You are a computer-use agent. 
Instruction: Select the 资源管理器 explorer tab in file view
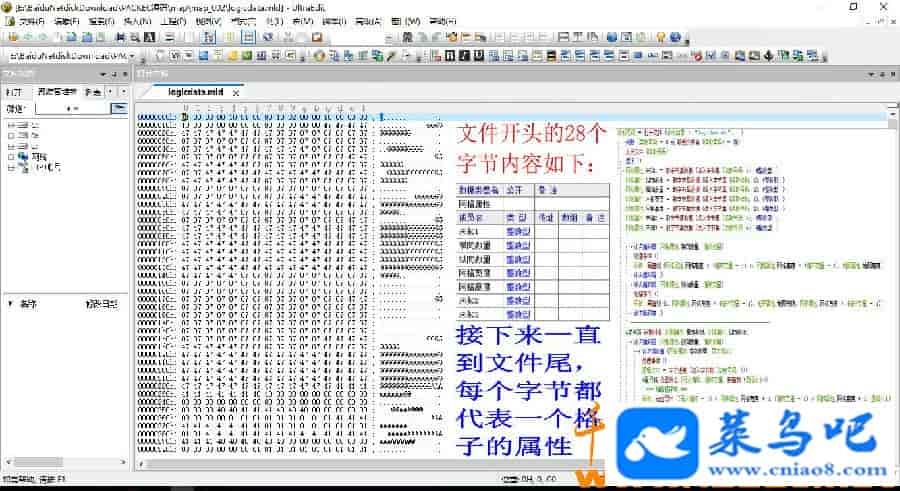[x=56, y=91]
